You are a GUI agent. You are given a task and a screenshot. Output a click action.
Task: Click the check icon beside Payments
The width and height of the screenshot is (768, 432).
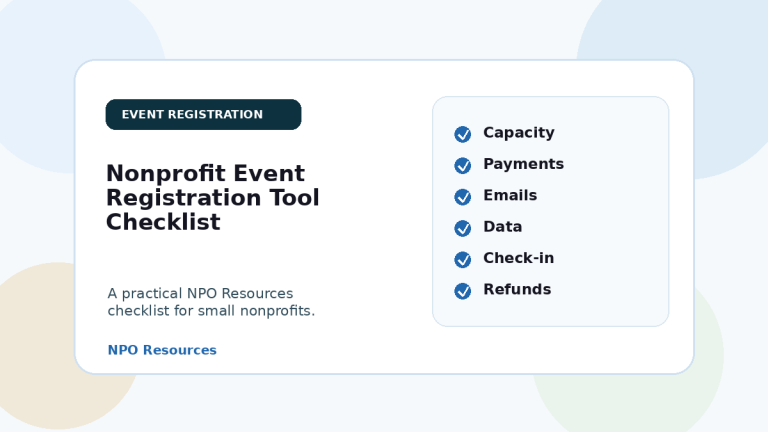point(462,166)
